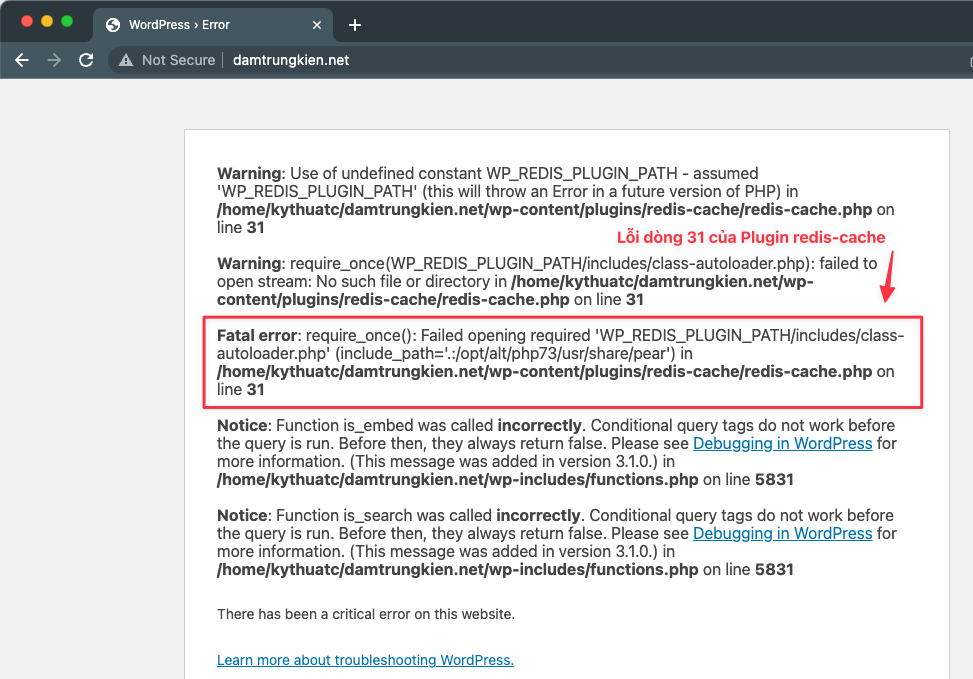Click the browser back arrow

22,60
